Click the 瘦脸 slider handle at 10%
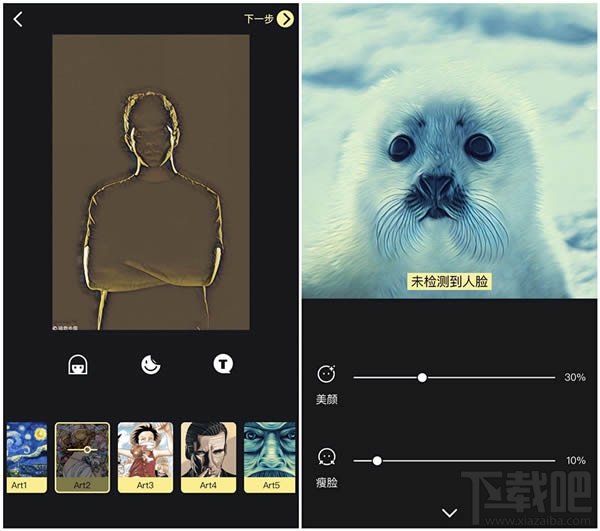Image resolution: width=600 pixels, height=531 pixels. click(x=377, y=461)
